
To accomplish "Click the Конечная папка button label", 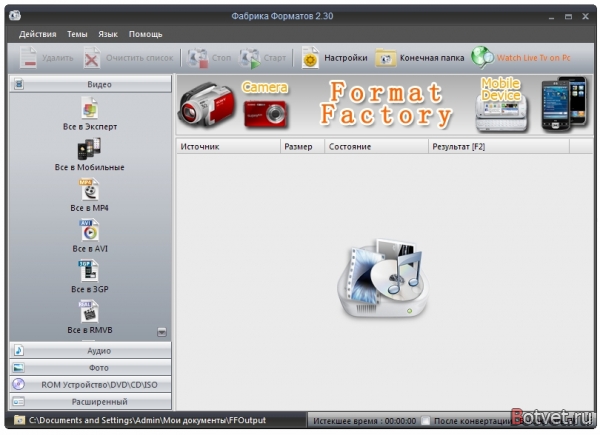I will [x=432, y=58].
